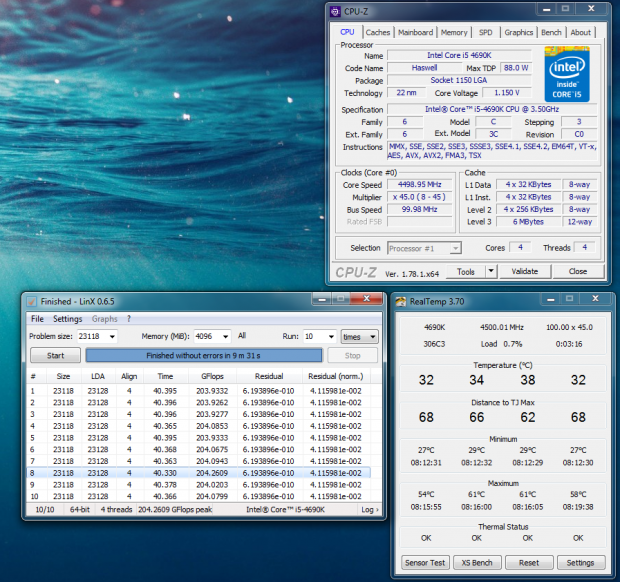Select the SPD tab
Viewport: 620px width, 582px height.
[x=485, y=32]
